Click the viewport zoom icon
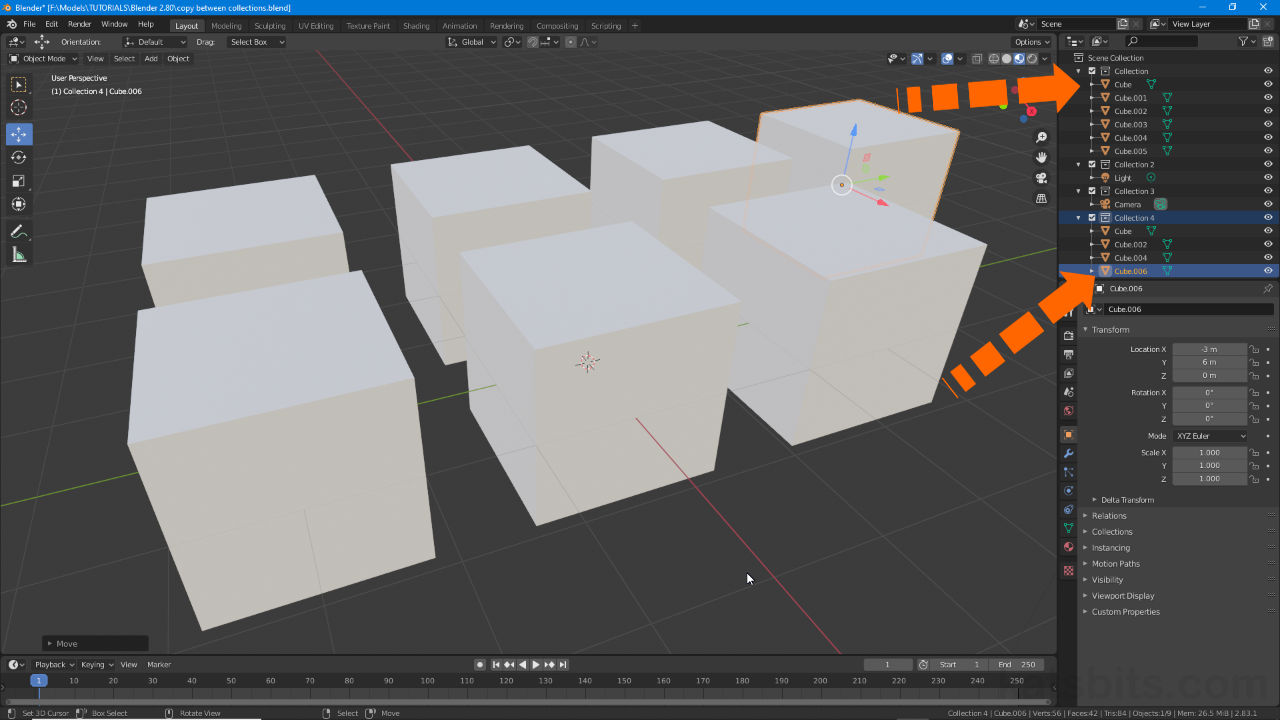1280x720 pixels. click(x=1041, y=137)
